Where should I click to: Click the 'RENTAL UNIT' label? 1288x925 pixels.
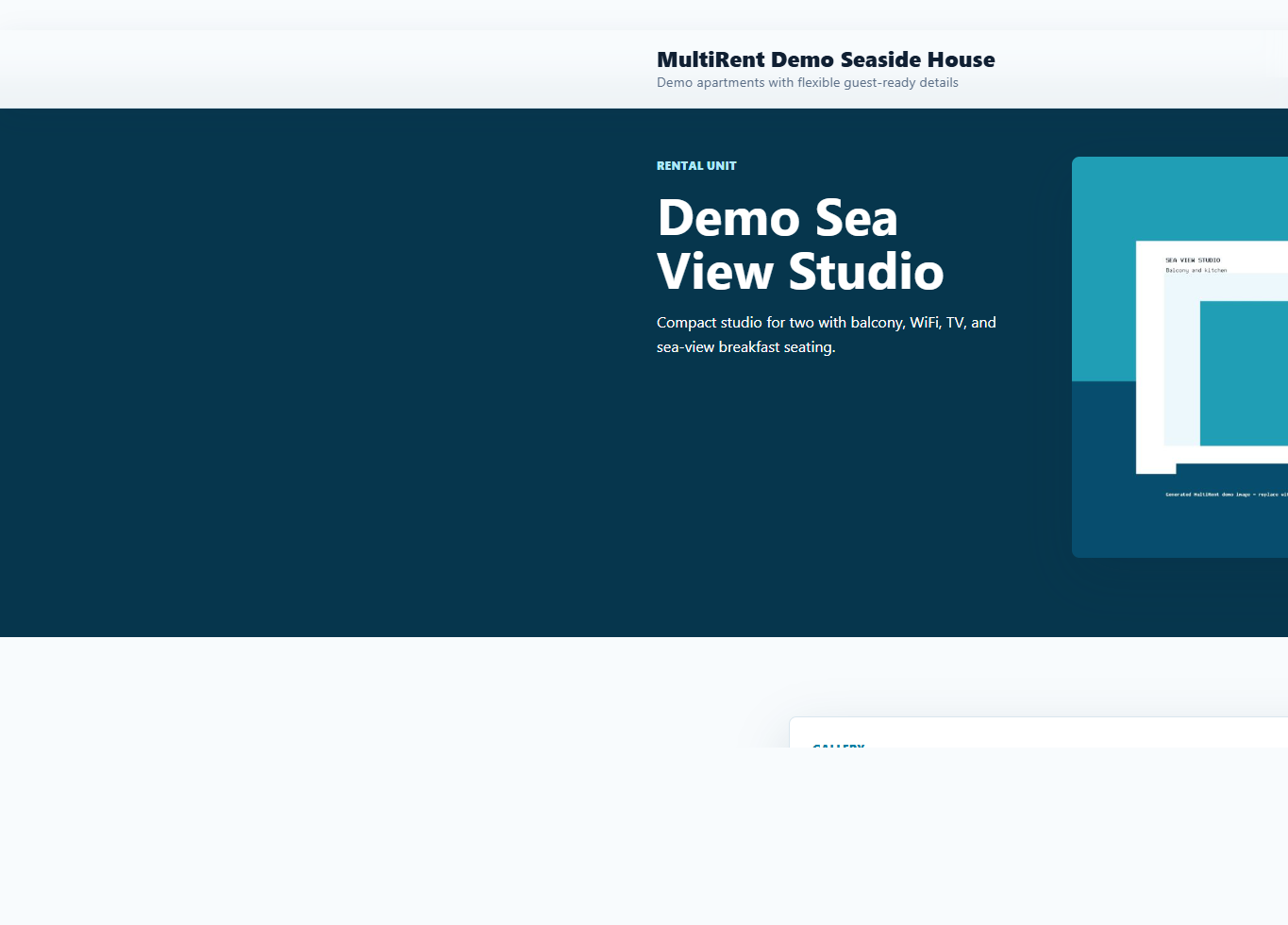(696, 165)
